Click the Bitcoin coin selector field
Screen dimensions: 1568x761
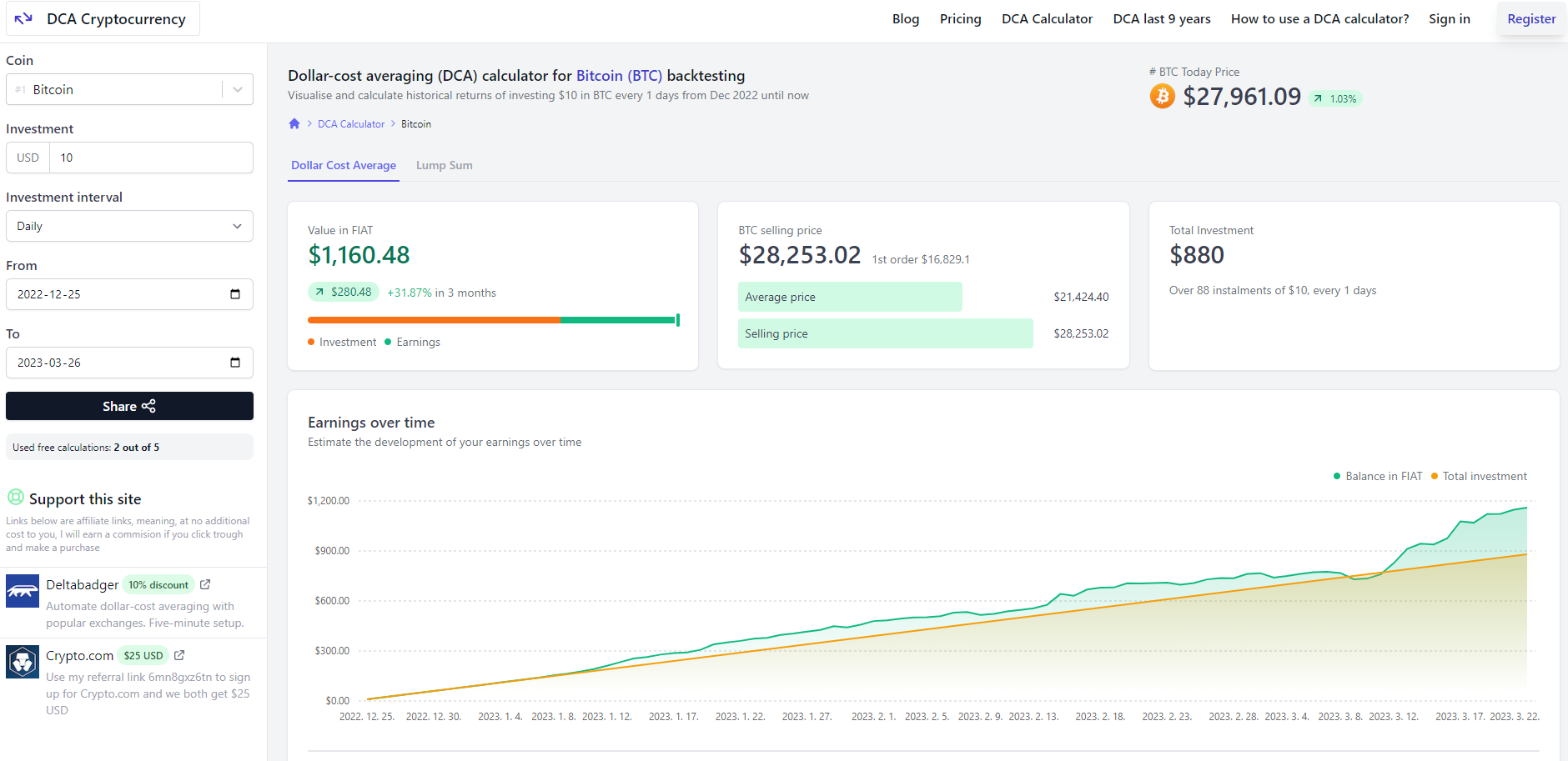tap(129, 89)
